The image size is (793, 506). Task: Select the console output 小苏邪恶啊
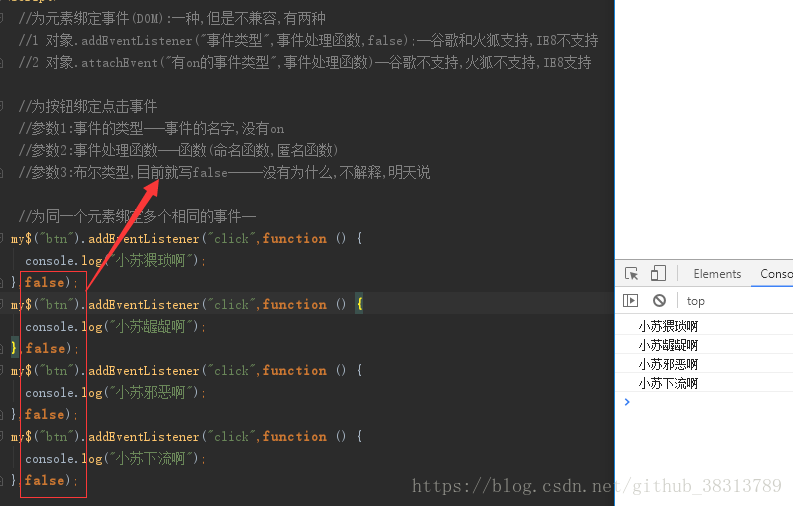pyautogui.click(x=668, y=364)
